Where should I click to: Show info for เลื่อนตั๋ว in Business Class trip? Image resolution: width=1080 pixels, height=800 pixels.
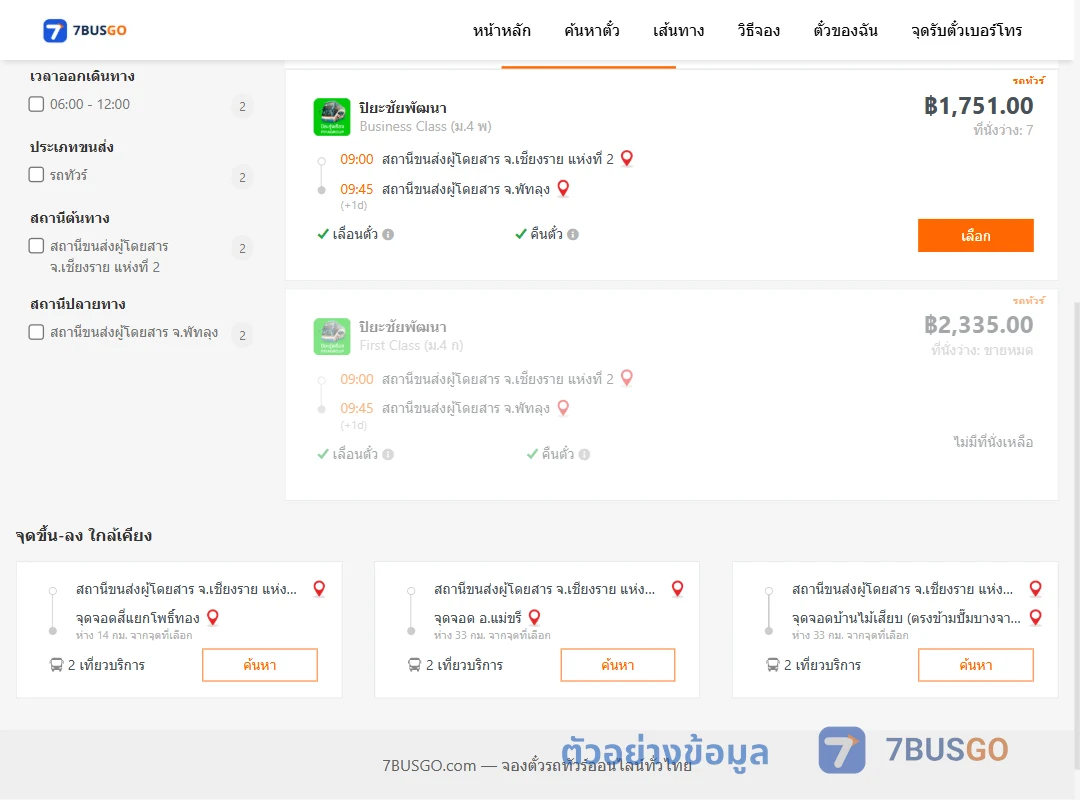388,234
